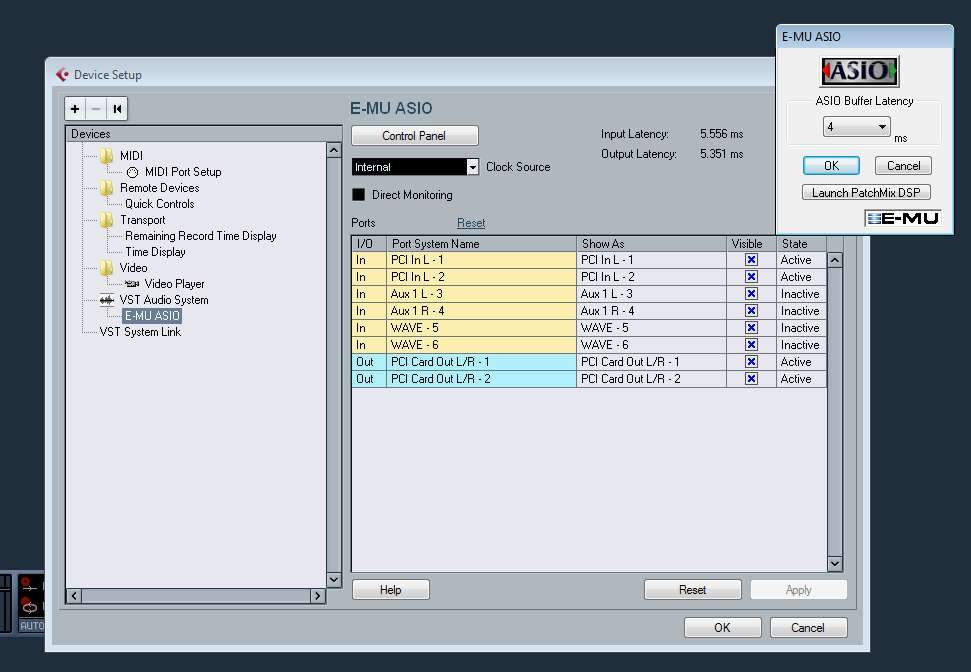Open the Clock Source dropdown
Viewport: 971px width, 672px height.
pos(473,167)
